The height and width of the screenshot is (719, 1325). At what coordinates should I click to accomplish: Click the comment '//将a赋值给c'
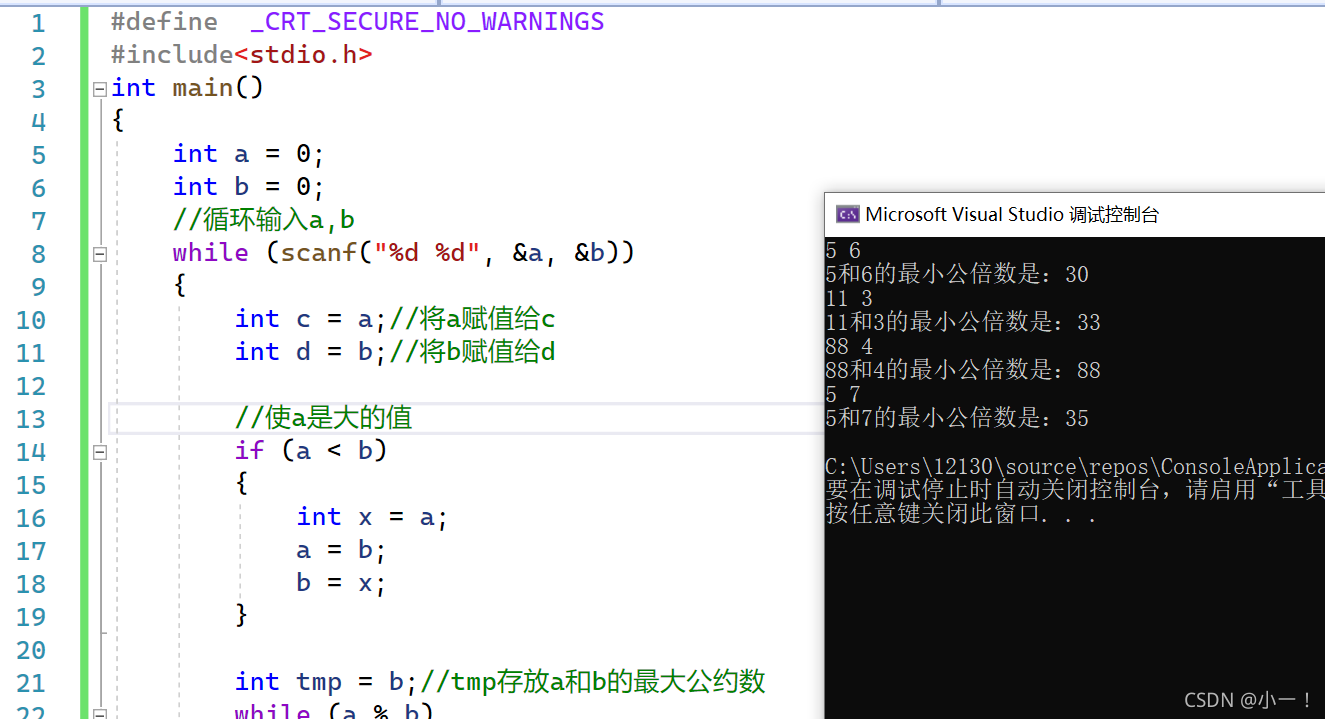pyautogui.click(x=472, y=319)
